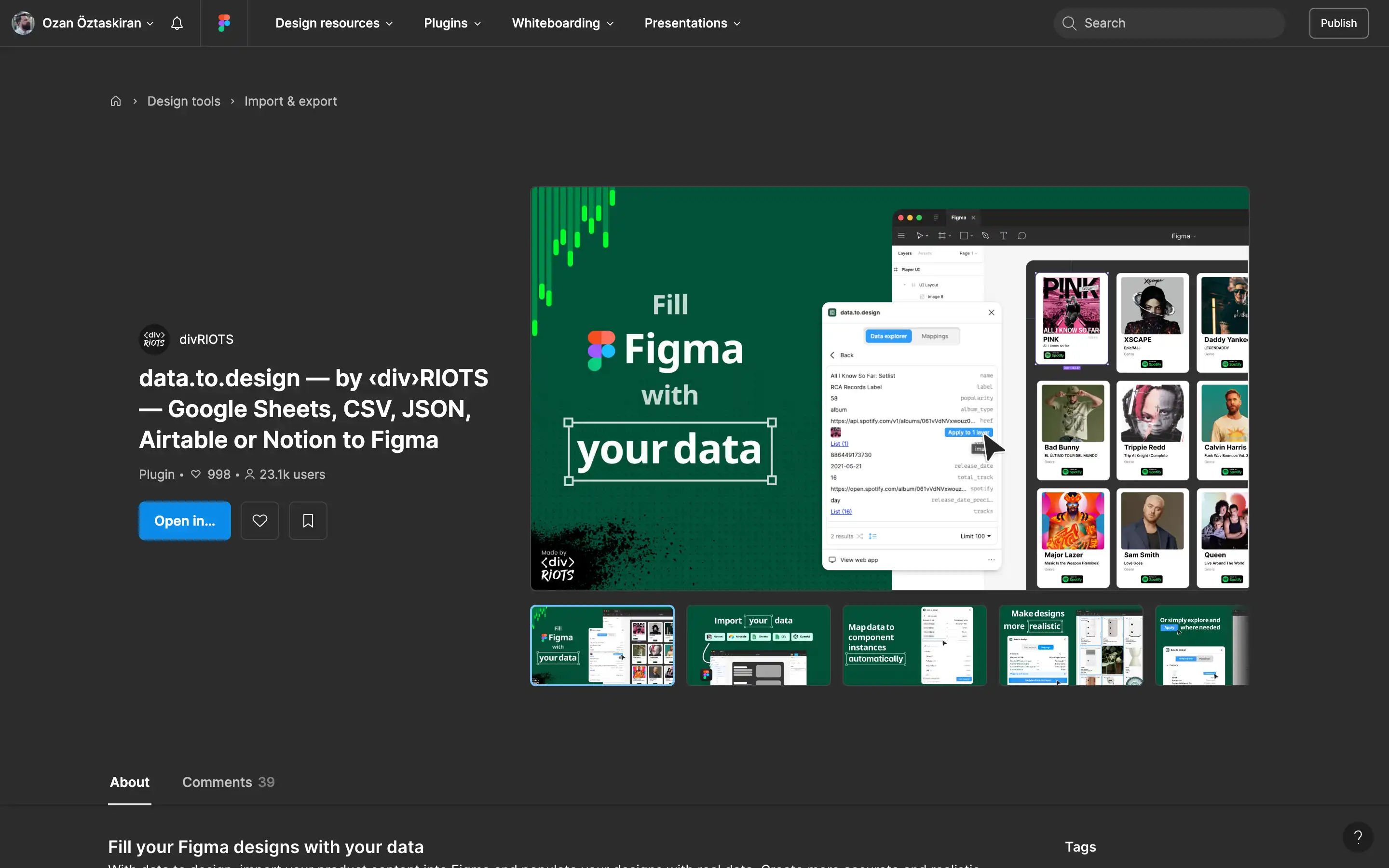Expand the account switcher next to Ozan Öztaskiran
Screen dimensions: 1389x868
click(150, 24)
